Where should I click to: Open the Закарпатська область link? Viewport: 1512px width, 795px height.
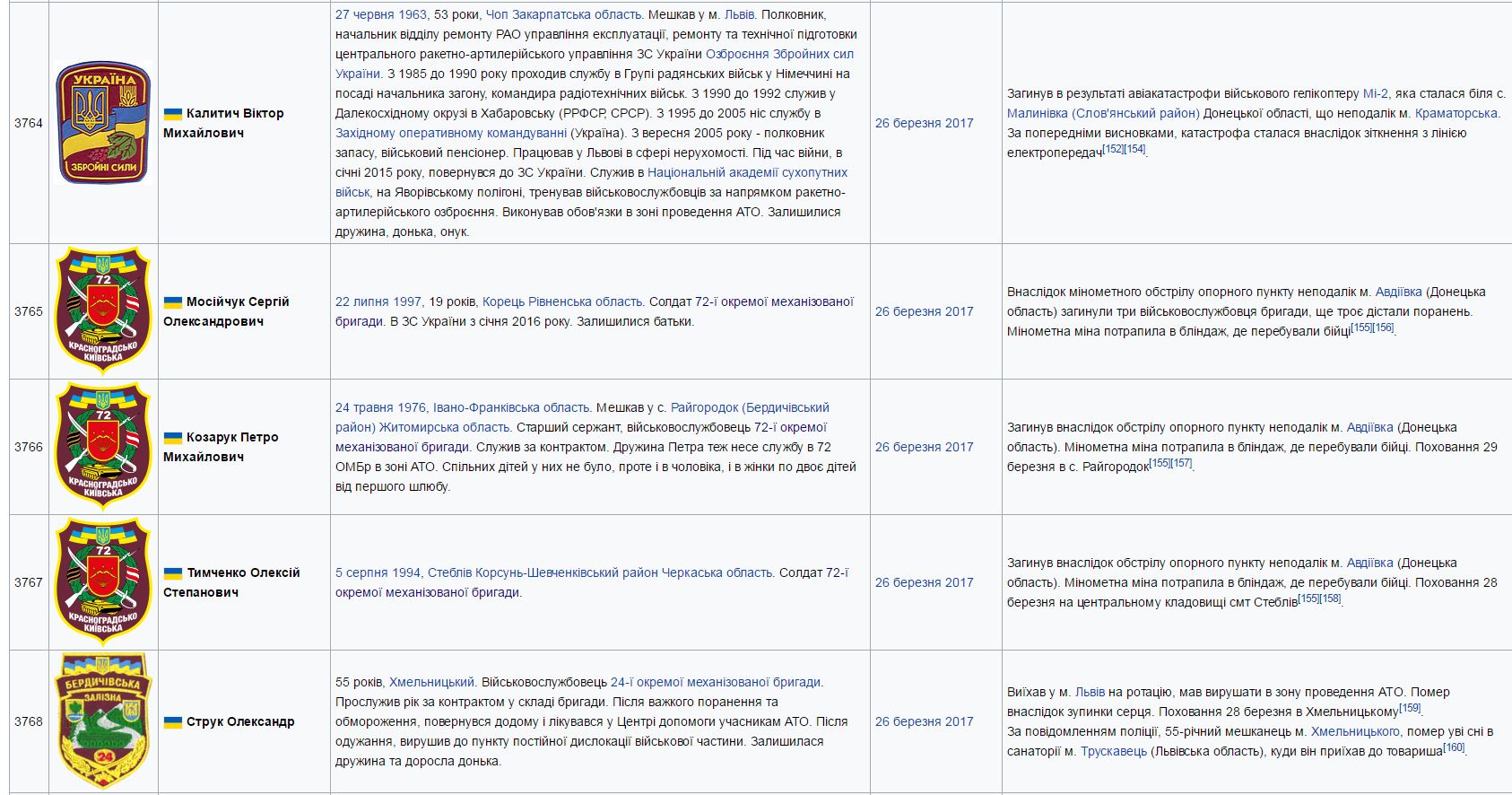point(577,14)
